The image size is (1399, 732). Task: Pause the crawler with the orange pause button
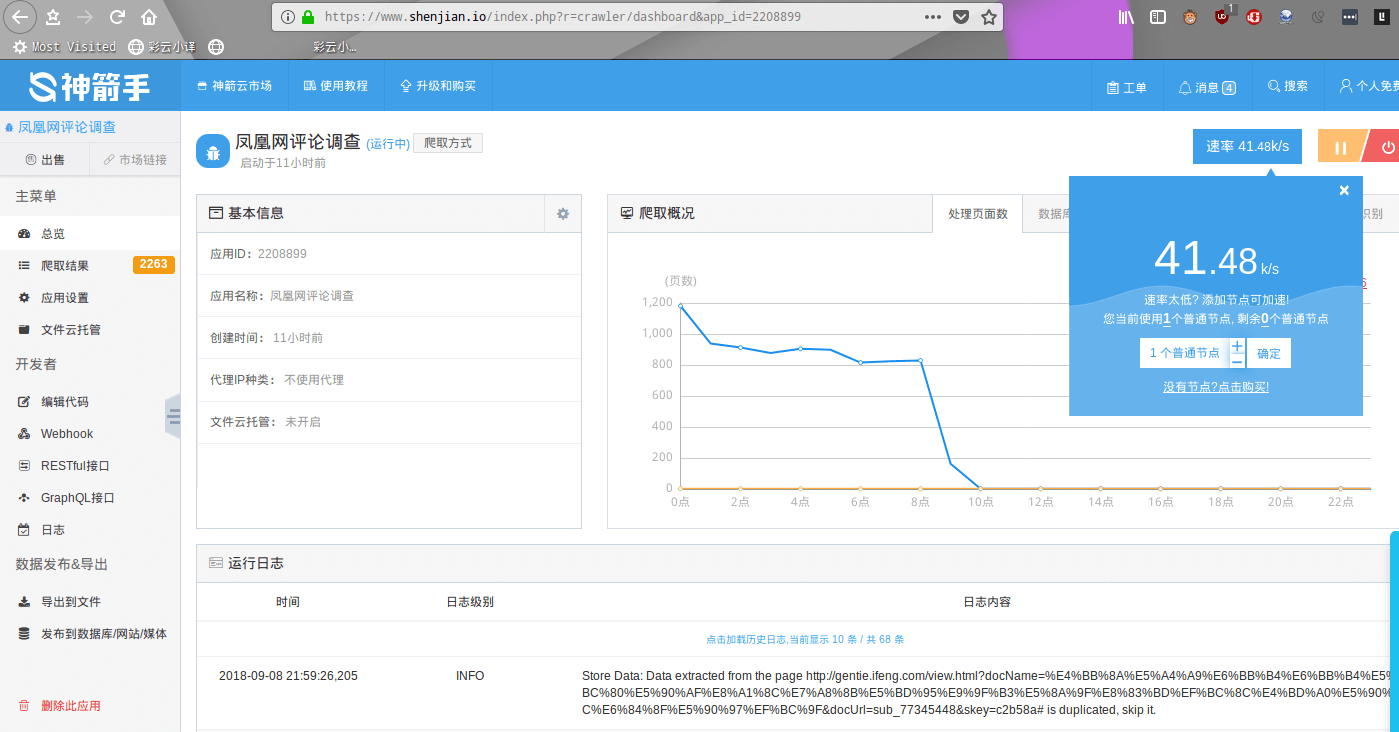[x=1340, y=147]
